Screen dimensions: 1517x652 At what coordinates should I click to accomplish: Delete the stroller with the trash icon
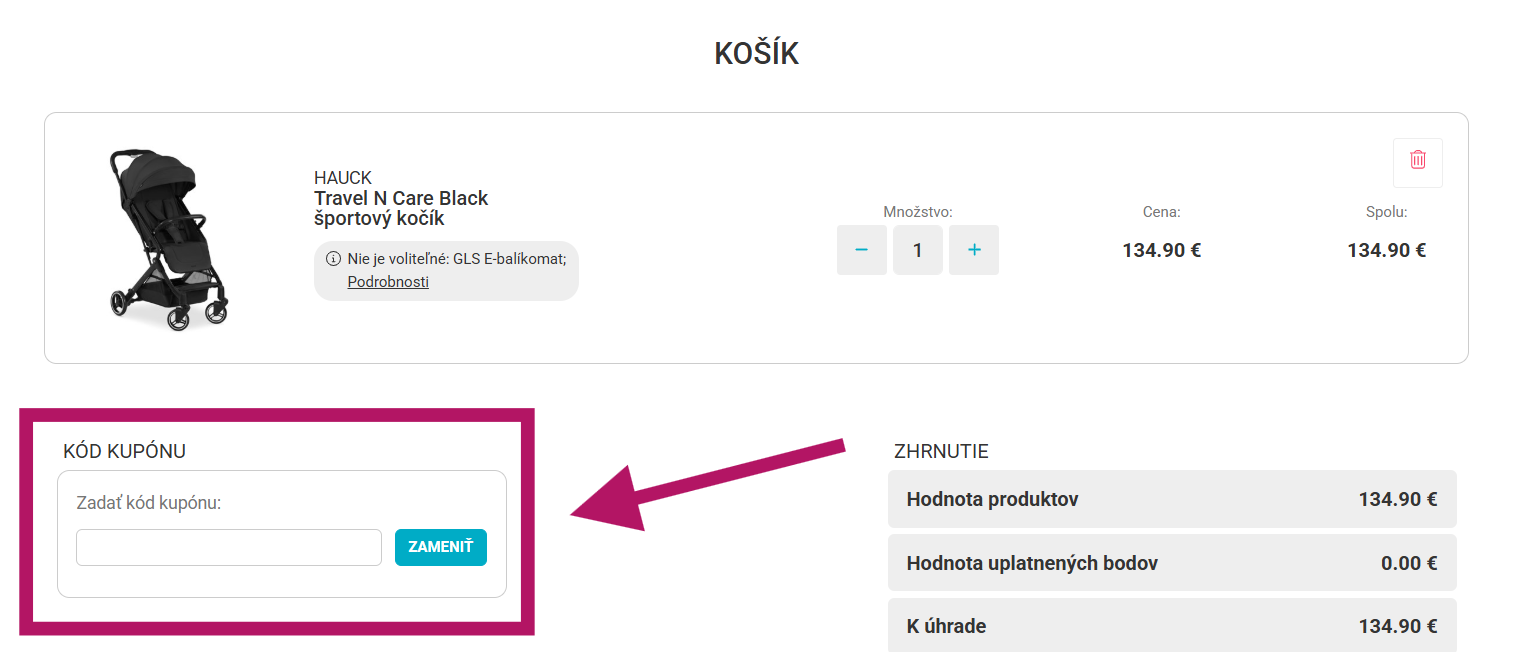(1417, 160)
